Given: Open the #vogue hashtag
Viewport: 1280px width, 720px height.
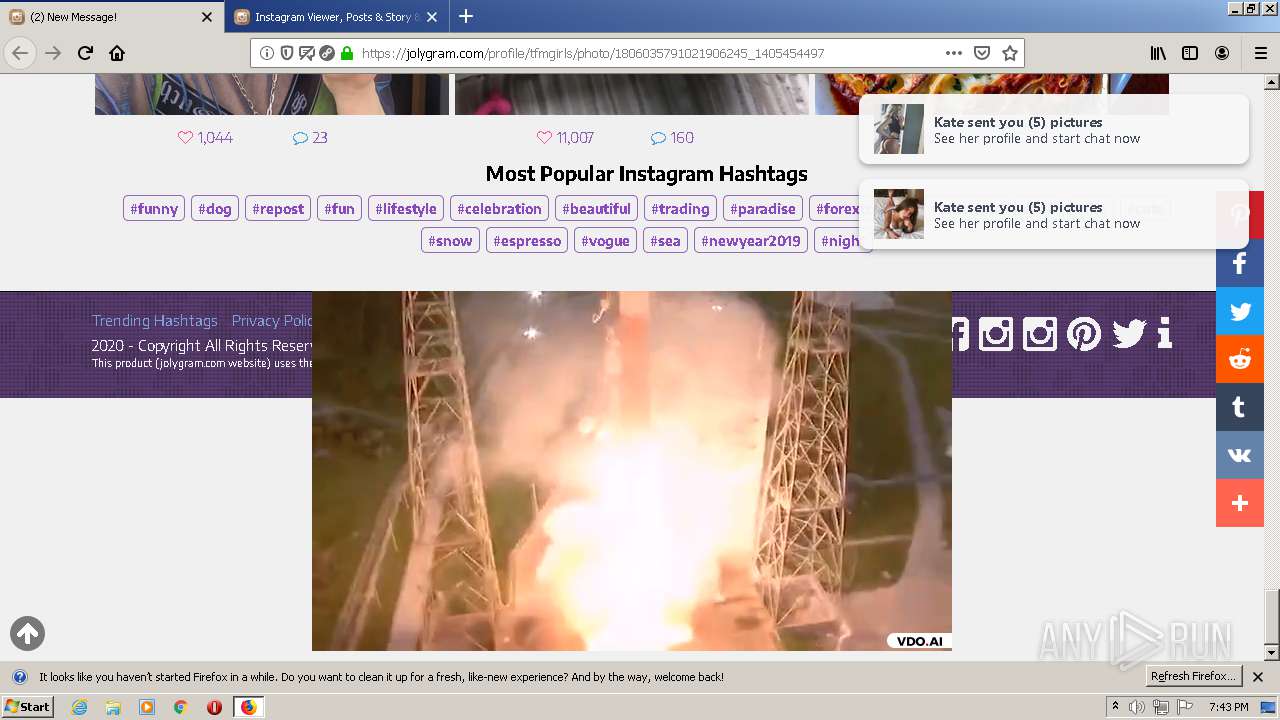Looking at the screenshot, I should point(605,241).
